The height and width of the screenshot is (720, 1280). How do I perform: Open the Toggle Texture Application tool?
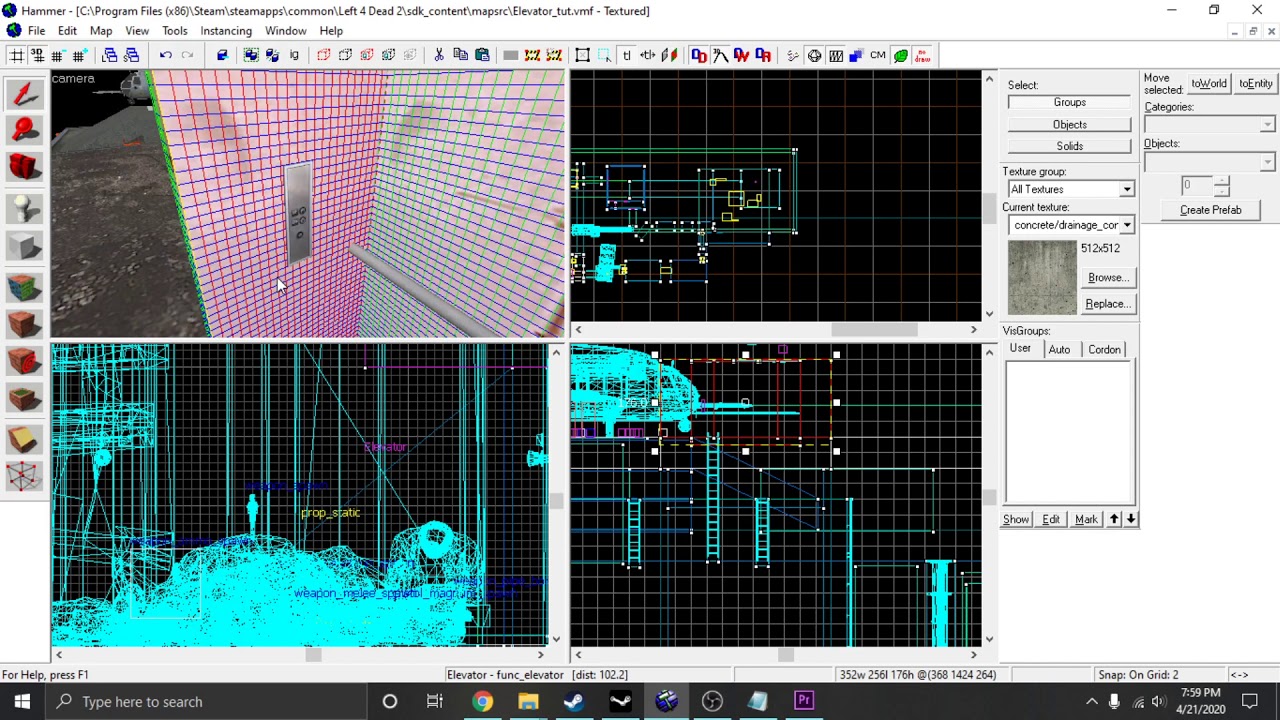pyautogui.click(x=25, y=287)
